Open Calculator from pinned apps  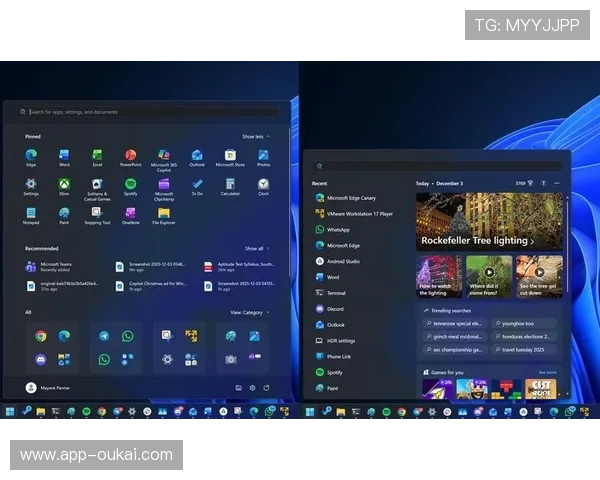tap(230, 185)
